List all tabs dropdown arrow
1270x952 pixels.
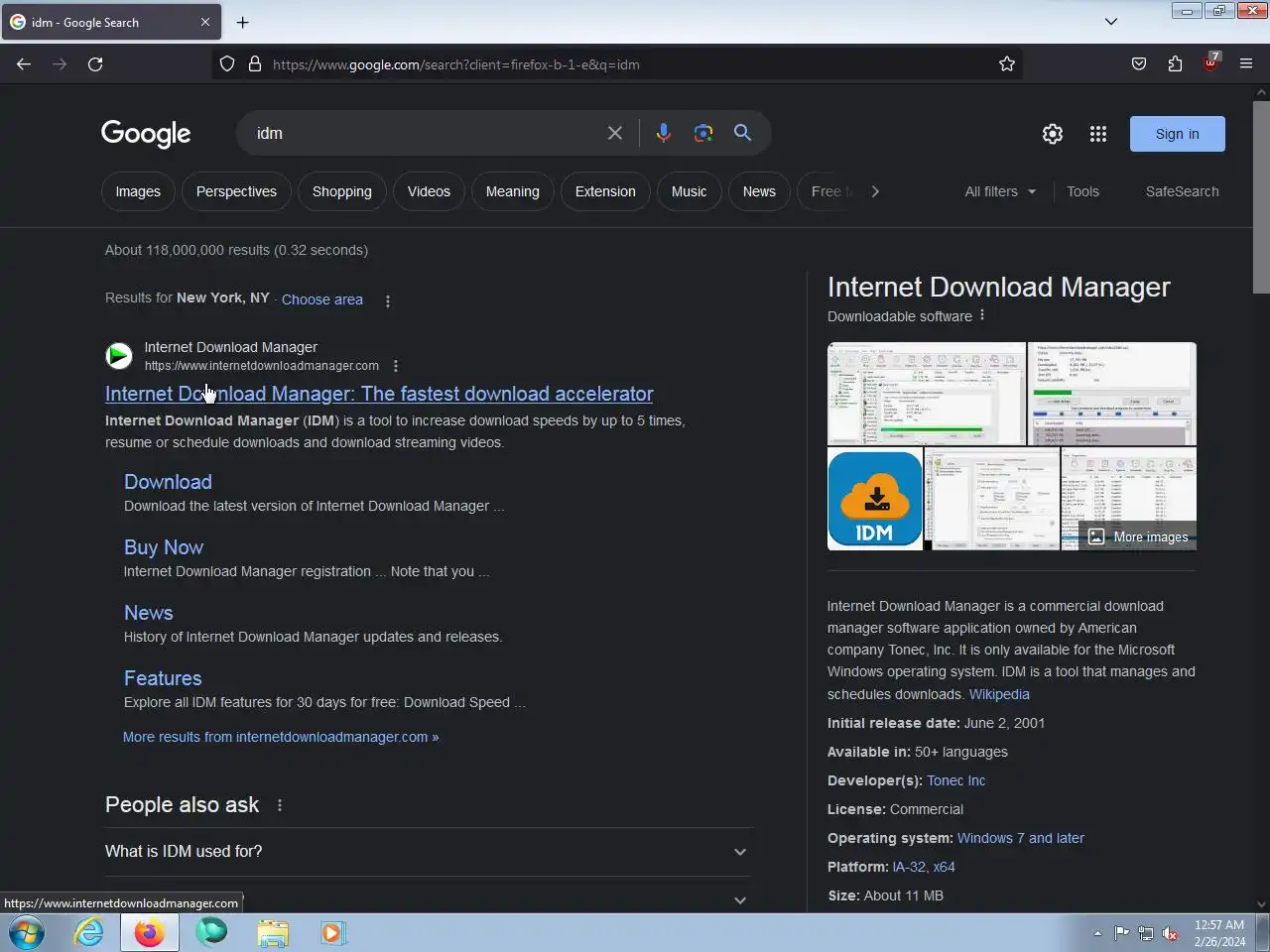1111,22
